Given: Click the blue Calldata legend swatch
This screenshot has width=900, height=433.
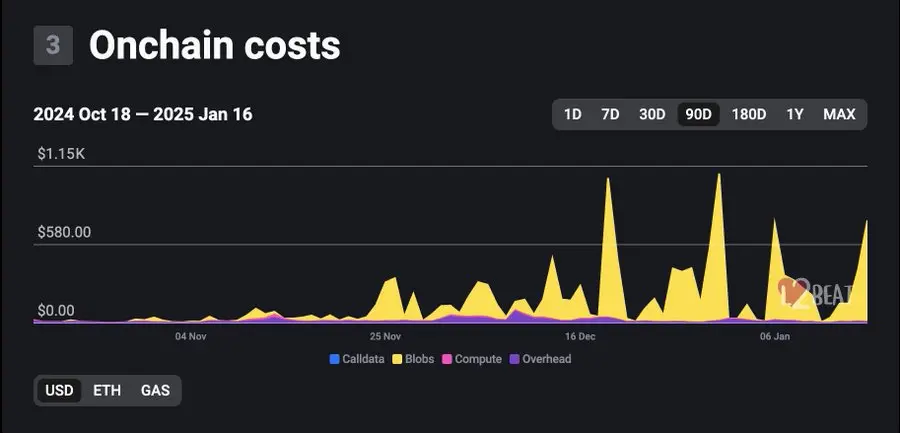Looking at the screenshot, I should pyautogui.click(x=334, y=359).
